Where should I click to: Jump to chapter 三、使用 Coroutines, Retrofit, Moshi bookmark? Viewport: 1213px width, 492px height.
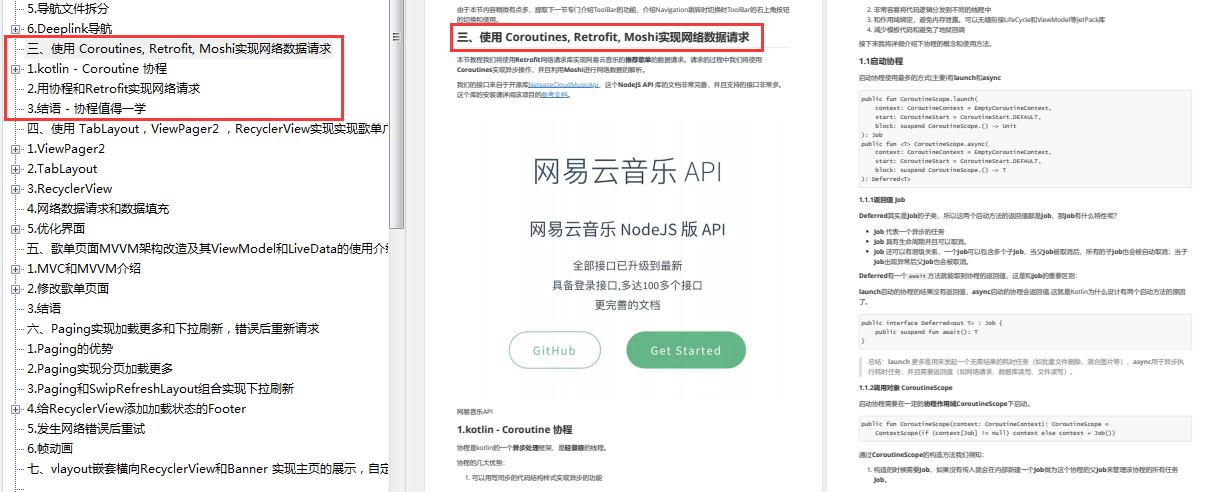178,48
